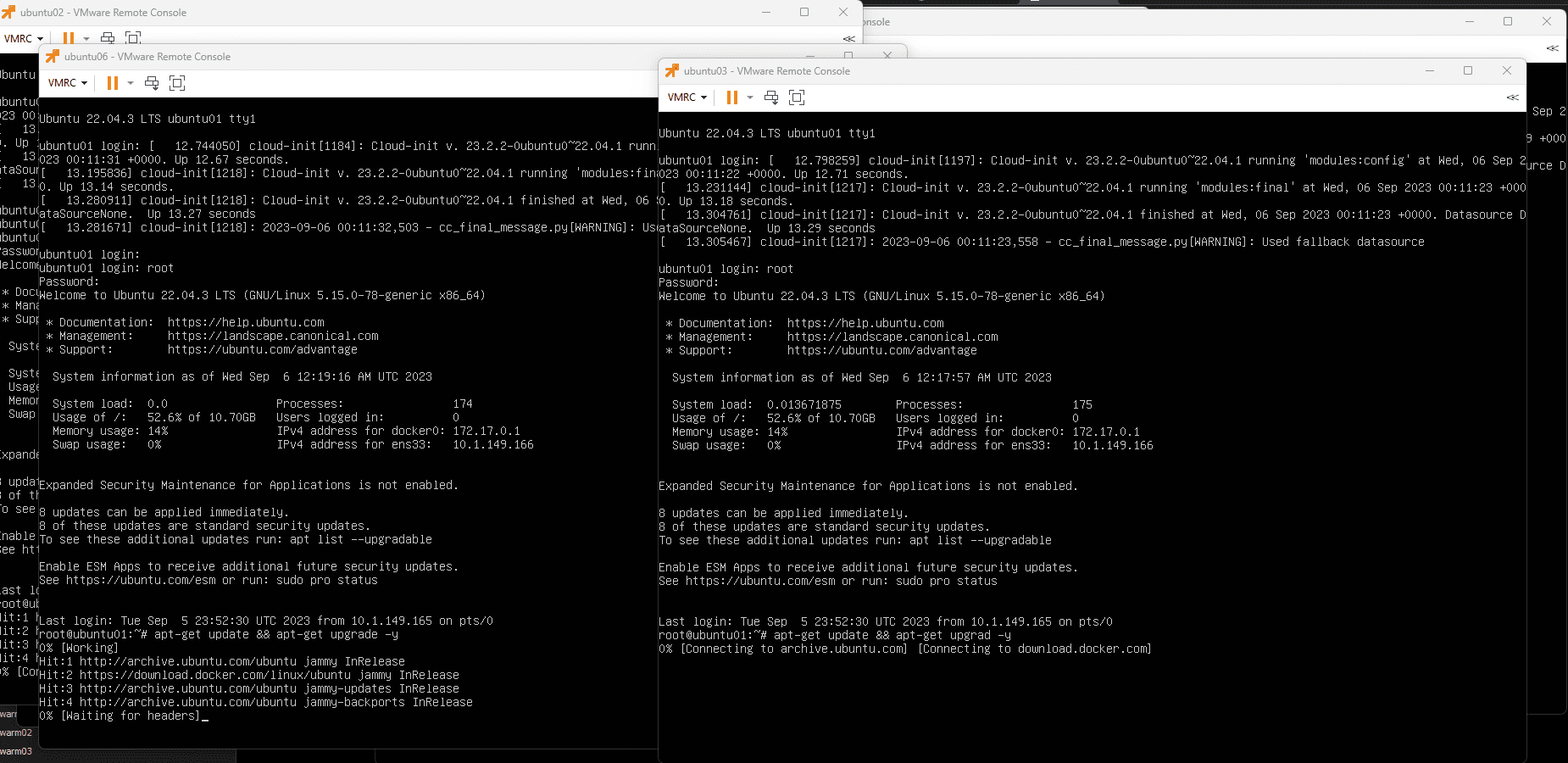This screenshot has width=1568, height=763.
Task: Send Ctrl+Alt+Del to ubuntu02 console
Action: 108,38
